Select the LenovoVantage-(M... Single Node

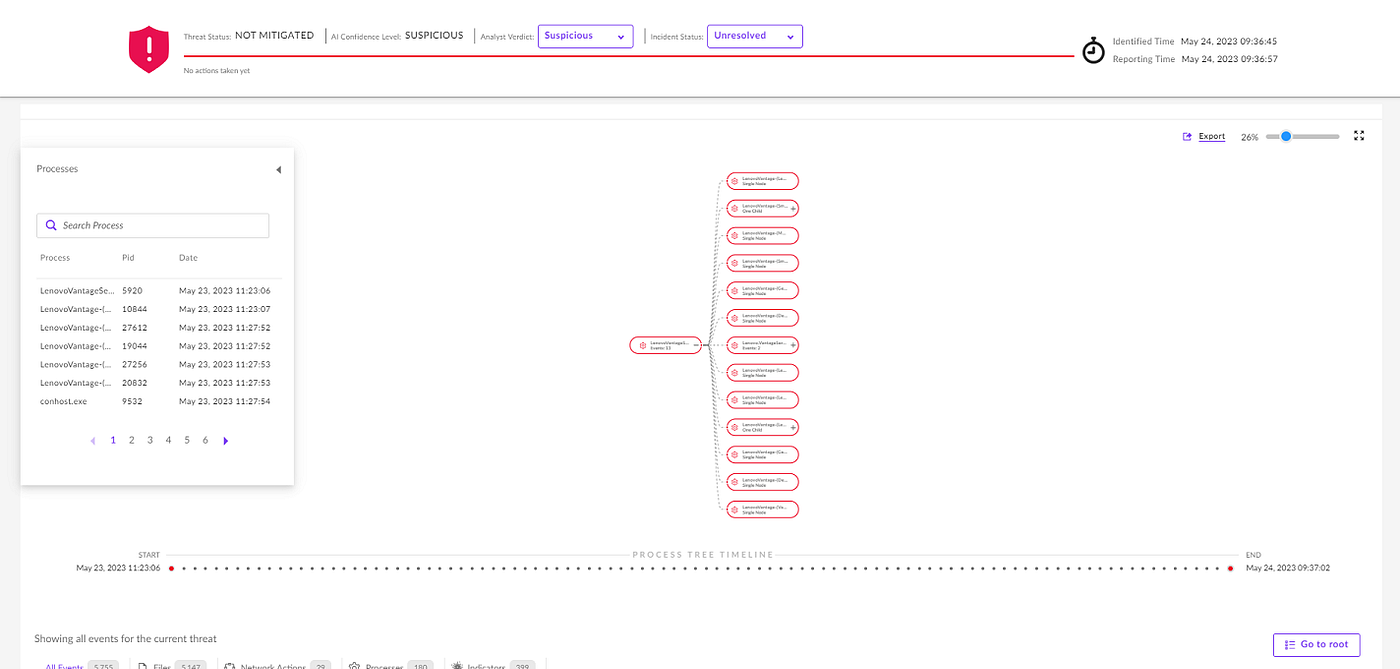point(763,236)
